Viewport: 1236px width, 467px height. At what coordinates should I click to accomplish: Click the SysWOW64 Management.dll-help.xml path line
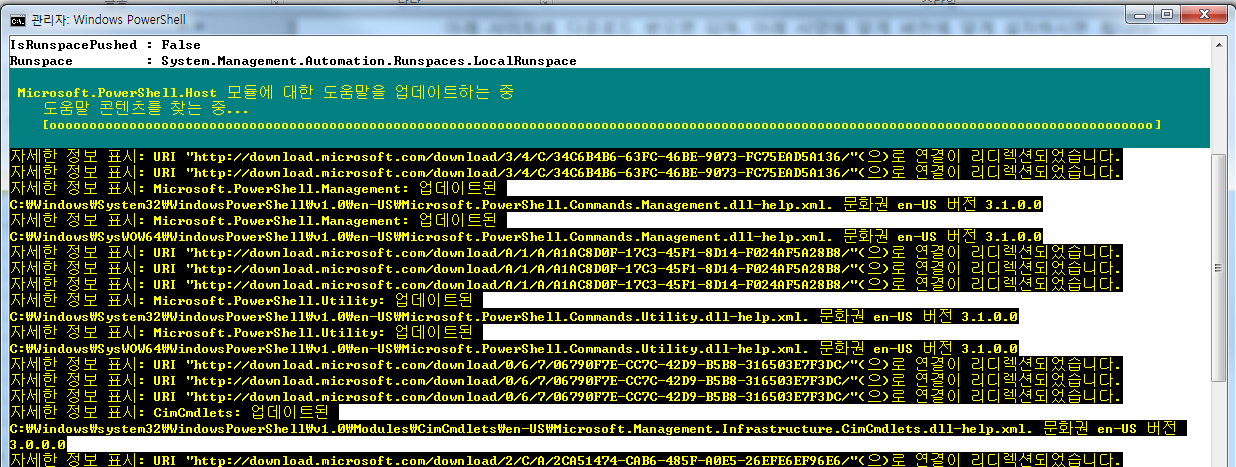coord(526,237)
